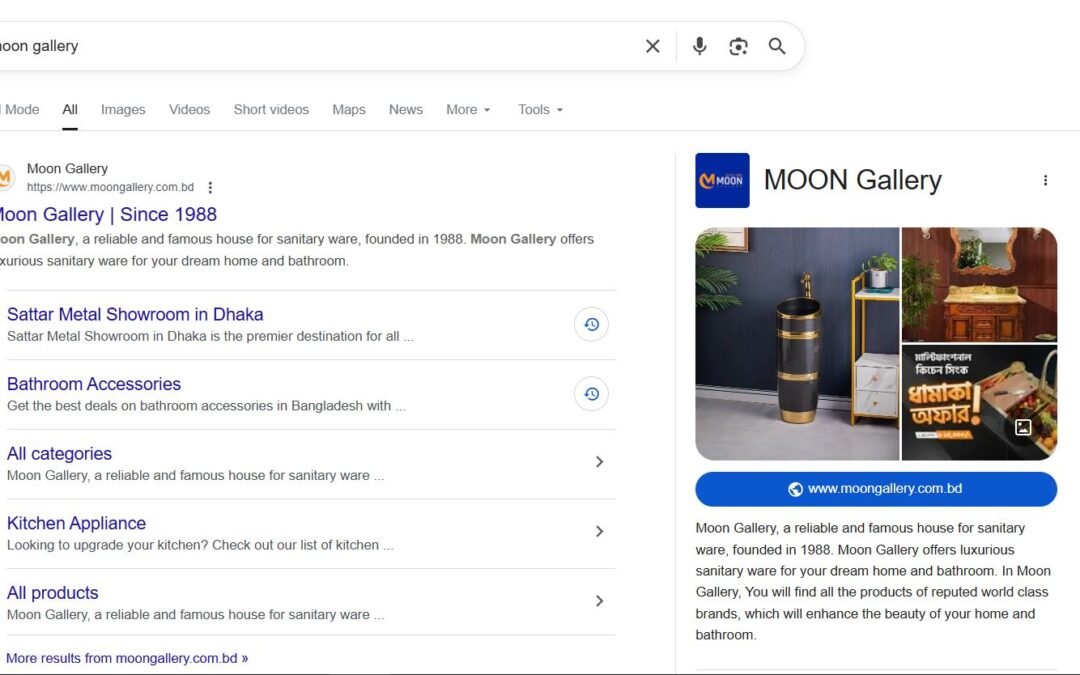The width and height of the screenshot is (1080, 675).
Task: Open Google Lens image search
Action: [x=738, y=46]
